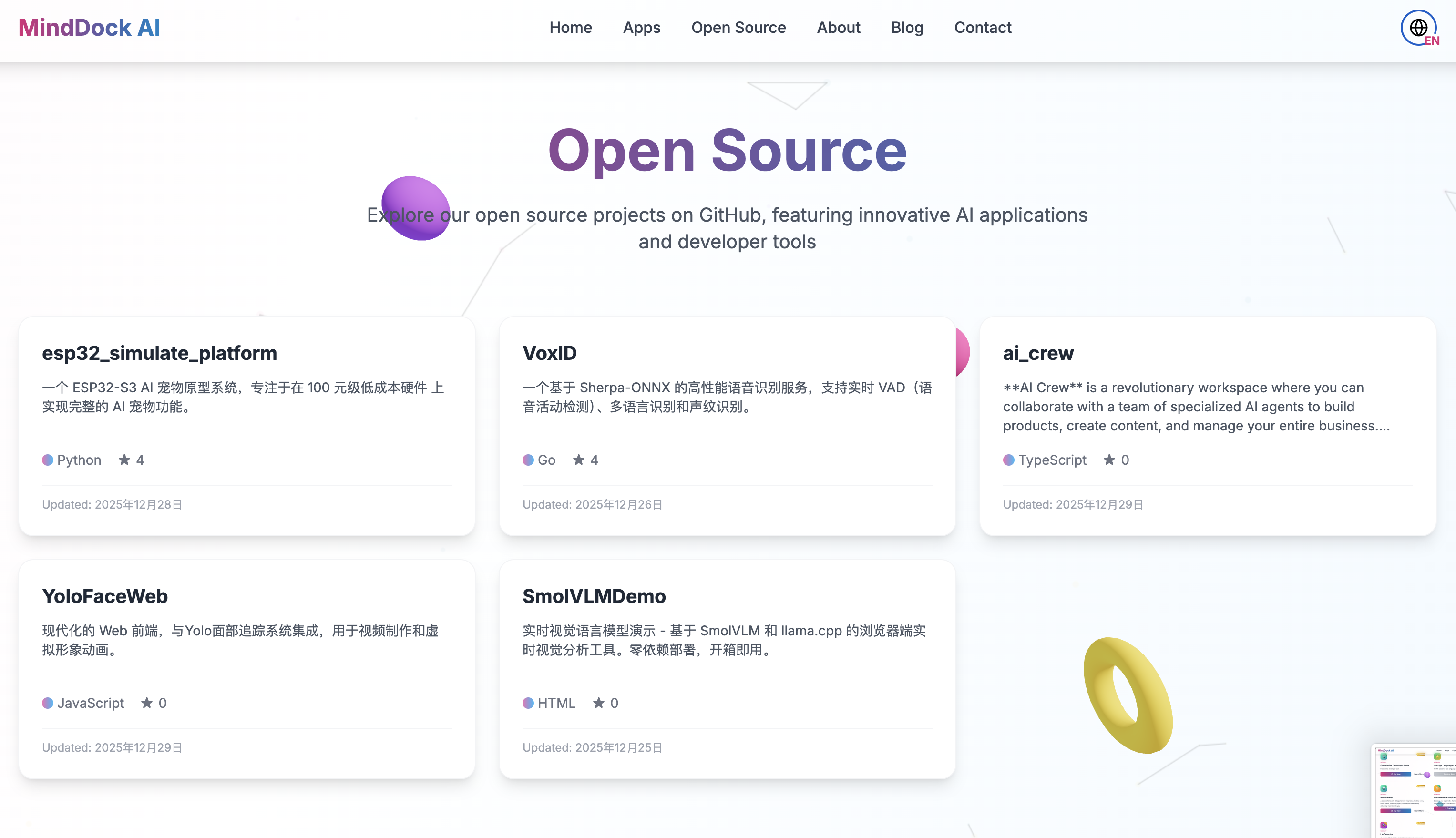
Task: Open the Apps navigation item
Action: tap(641, 28)
